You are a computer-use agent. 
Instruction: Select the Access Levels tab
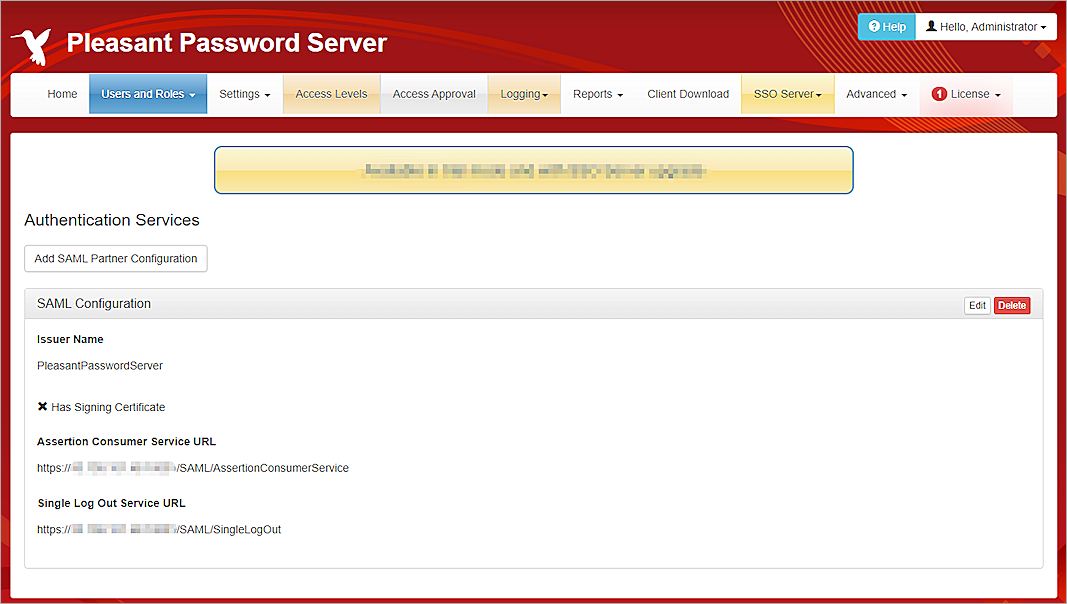(331, 94)
